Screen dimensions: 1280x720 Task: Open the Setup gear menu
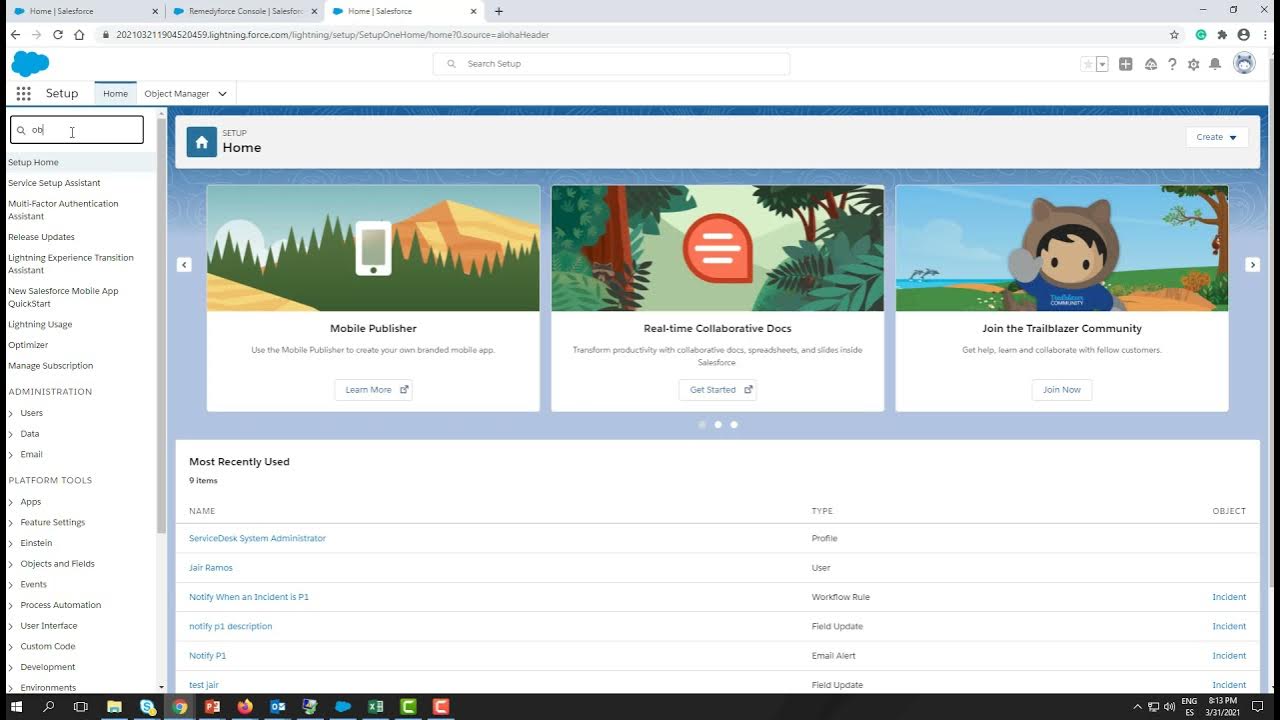point(1193,64)
